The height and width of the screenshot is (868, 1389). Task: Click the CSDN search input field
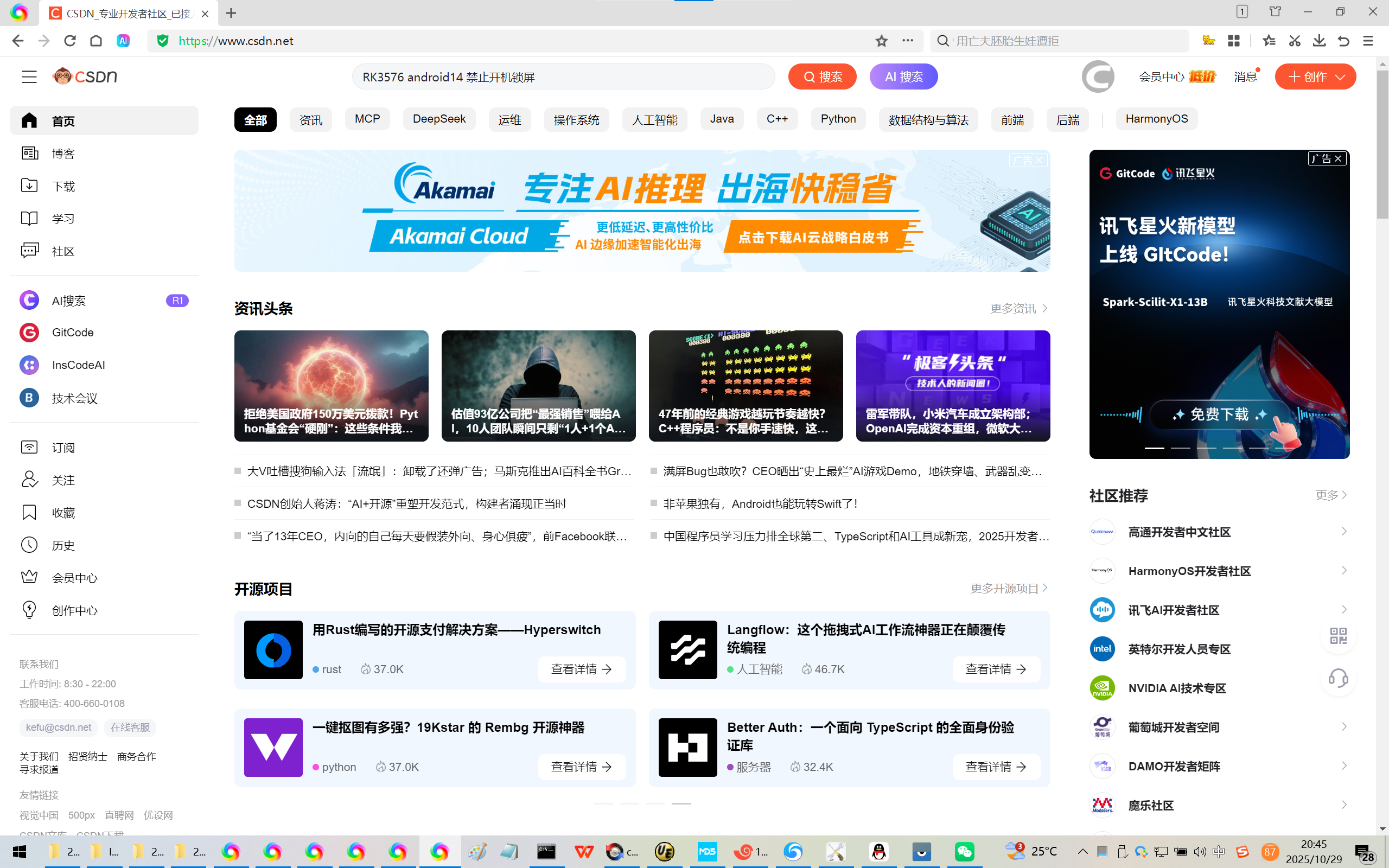pyautogui.click(x=563, y=77)
